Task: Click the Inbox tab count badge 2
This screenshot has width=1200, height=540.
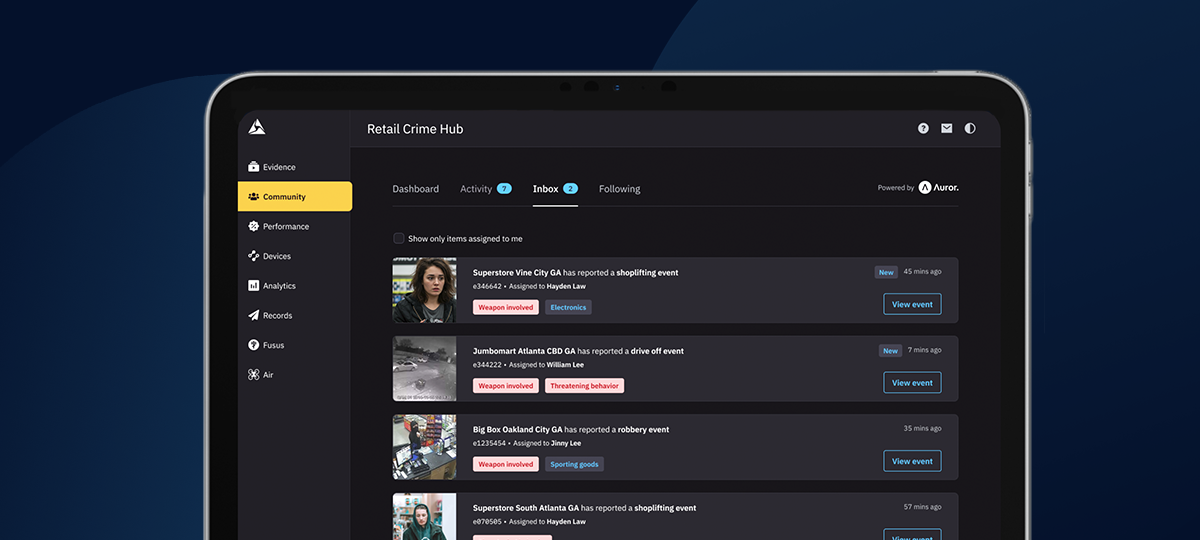Action: 570,188
